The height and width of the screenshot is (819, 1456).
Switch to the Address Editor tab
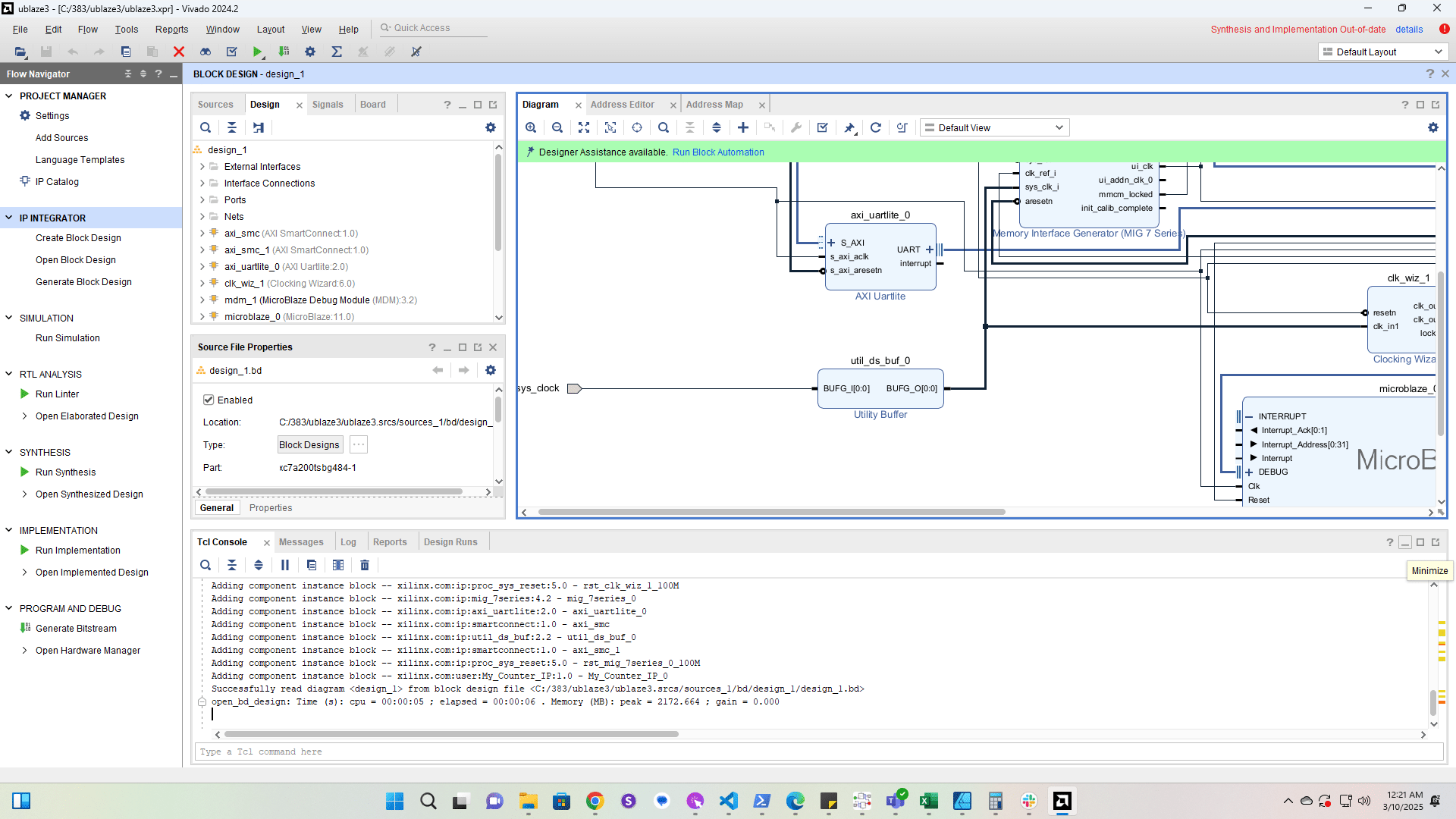click(x=622, y=105)
